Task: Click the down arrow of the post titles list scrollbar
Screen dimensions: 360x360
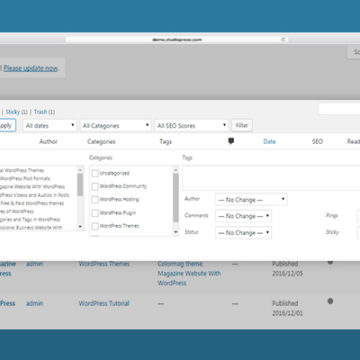Action: pyautogui.click(x=80, y=227)
